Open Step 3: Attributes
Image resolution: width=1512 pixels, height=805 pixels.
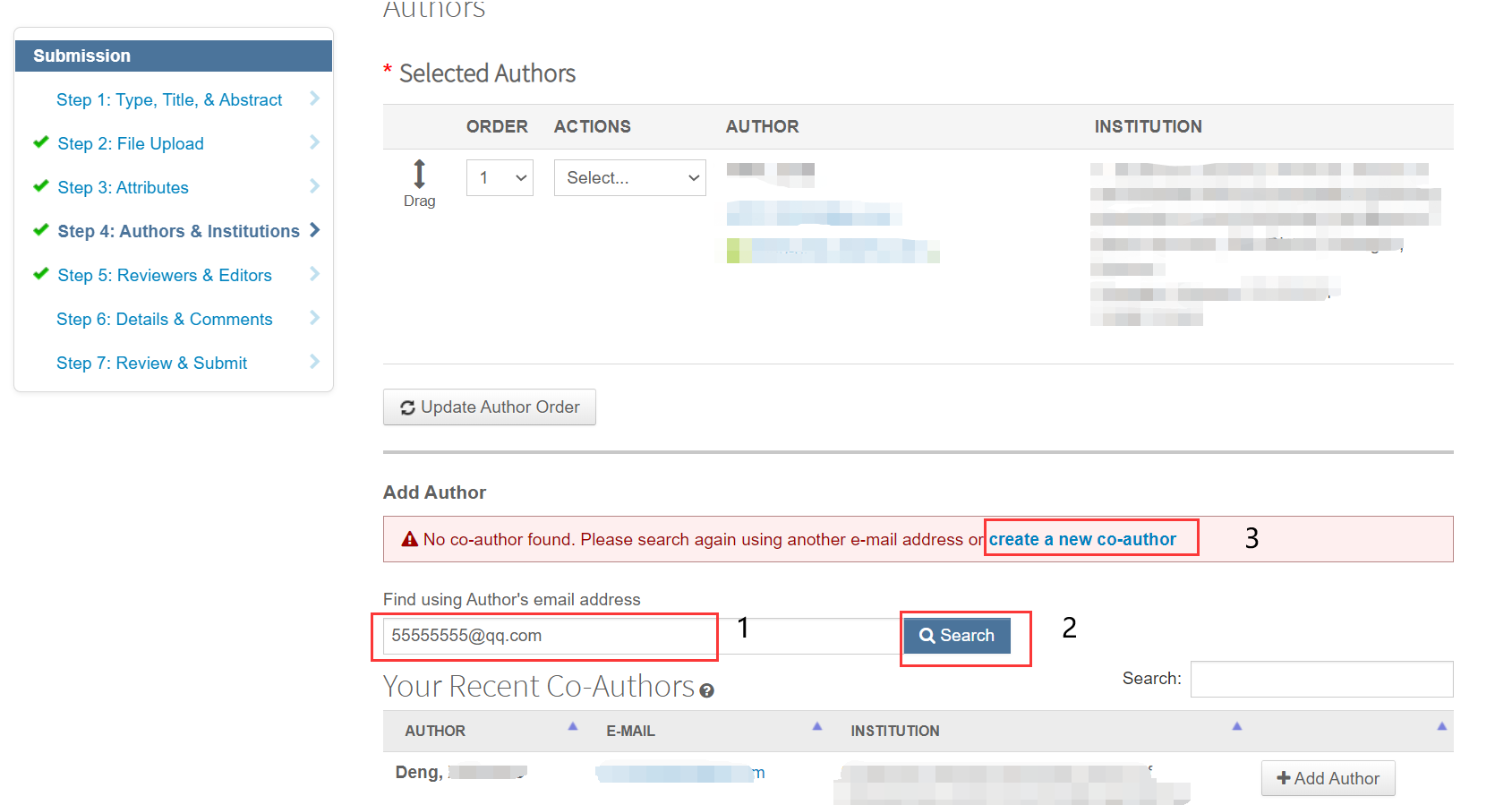[124, 187]
